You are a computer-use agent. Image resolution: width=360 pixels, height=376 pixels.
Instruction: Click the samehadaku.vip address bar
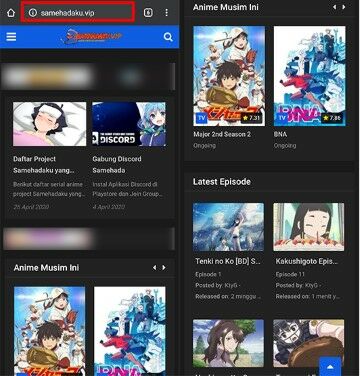[x=78, y=13]
